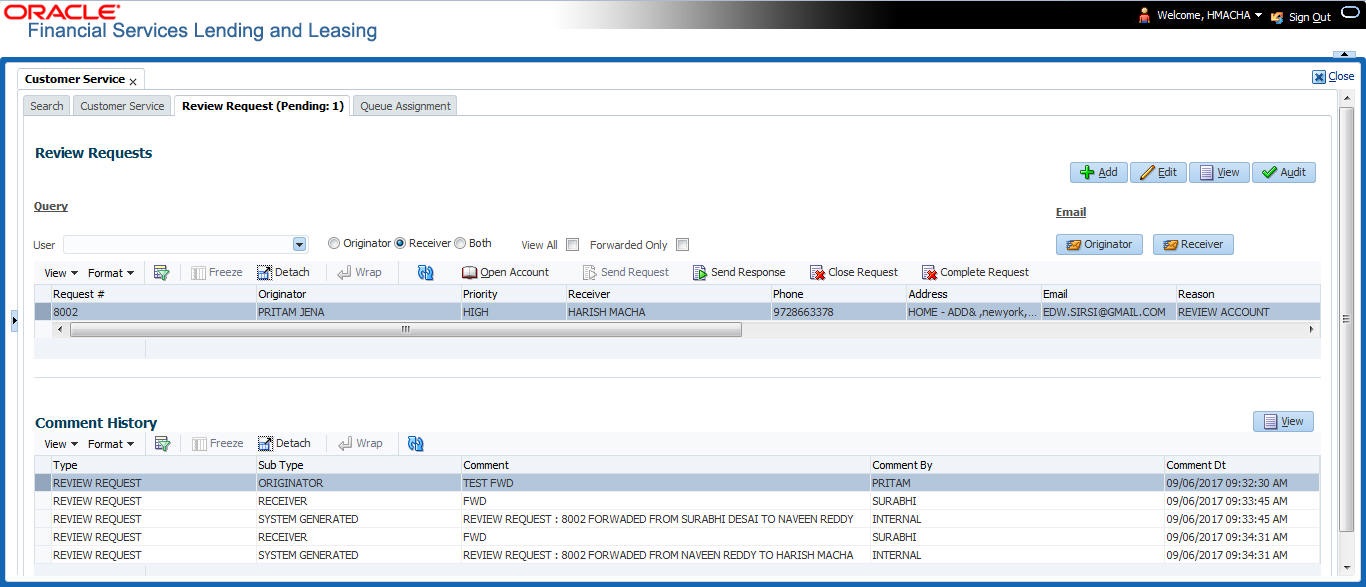The width and height of the screenshot is (1366, 587).
Task: Select the Both radio button
Action: click(x=460, y=243)
